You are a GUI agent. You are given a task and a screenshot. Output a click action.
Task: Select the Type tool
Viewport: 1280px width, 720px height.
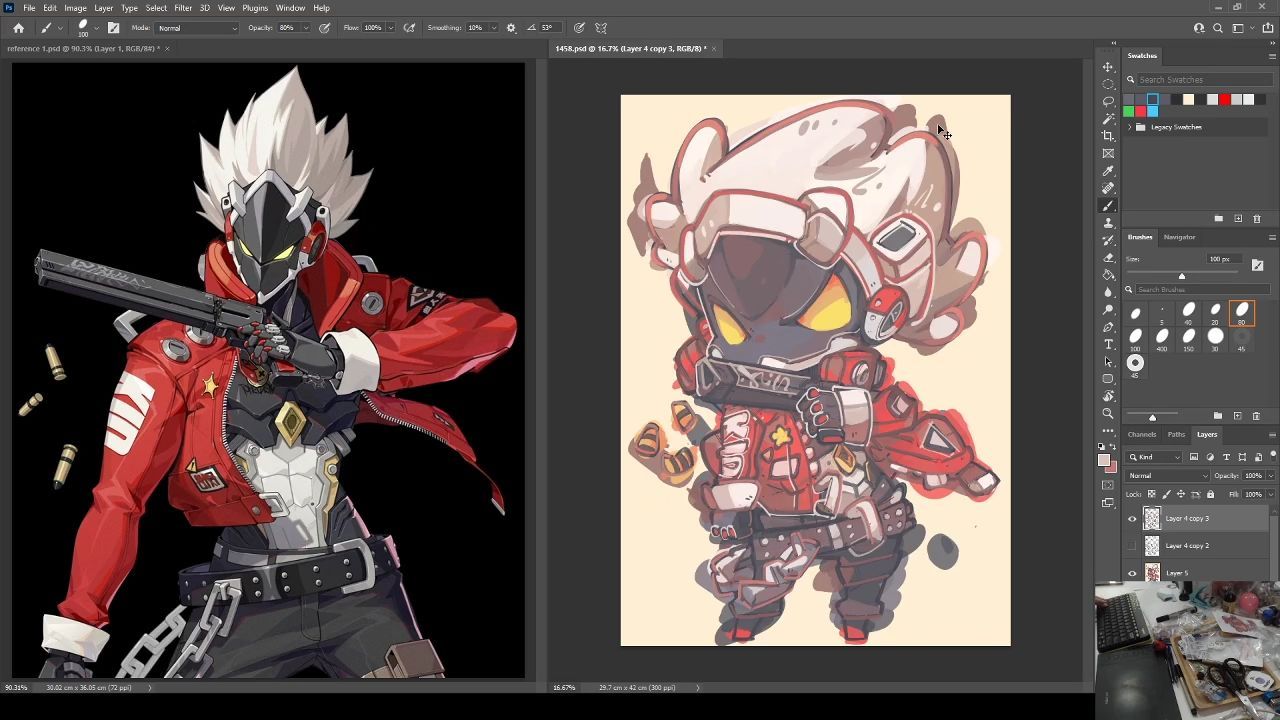coord(1108,344)
